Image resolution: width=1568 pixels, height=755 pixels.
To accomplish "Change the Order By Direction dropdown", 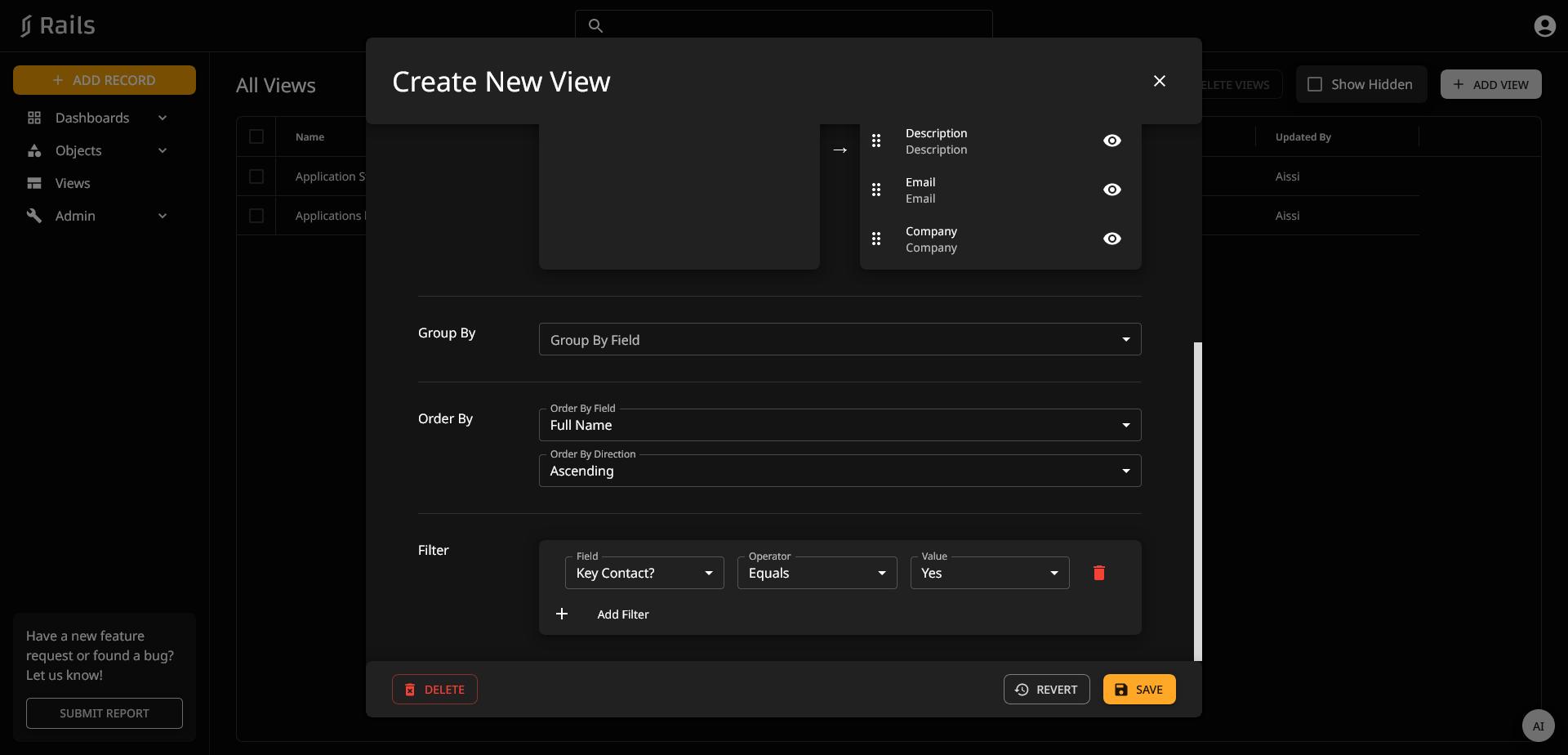I will [x=840, y=471].
